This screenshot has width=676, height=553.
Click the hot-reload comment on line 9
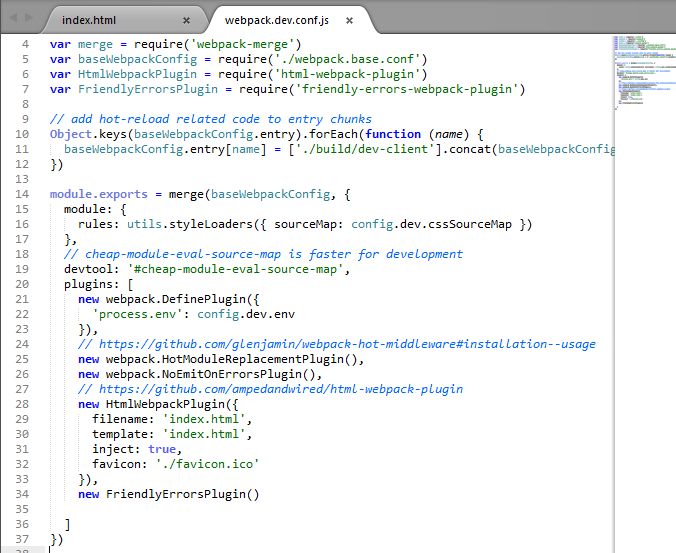coord(210,119)
